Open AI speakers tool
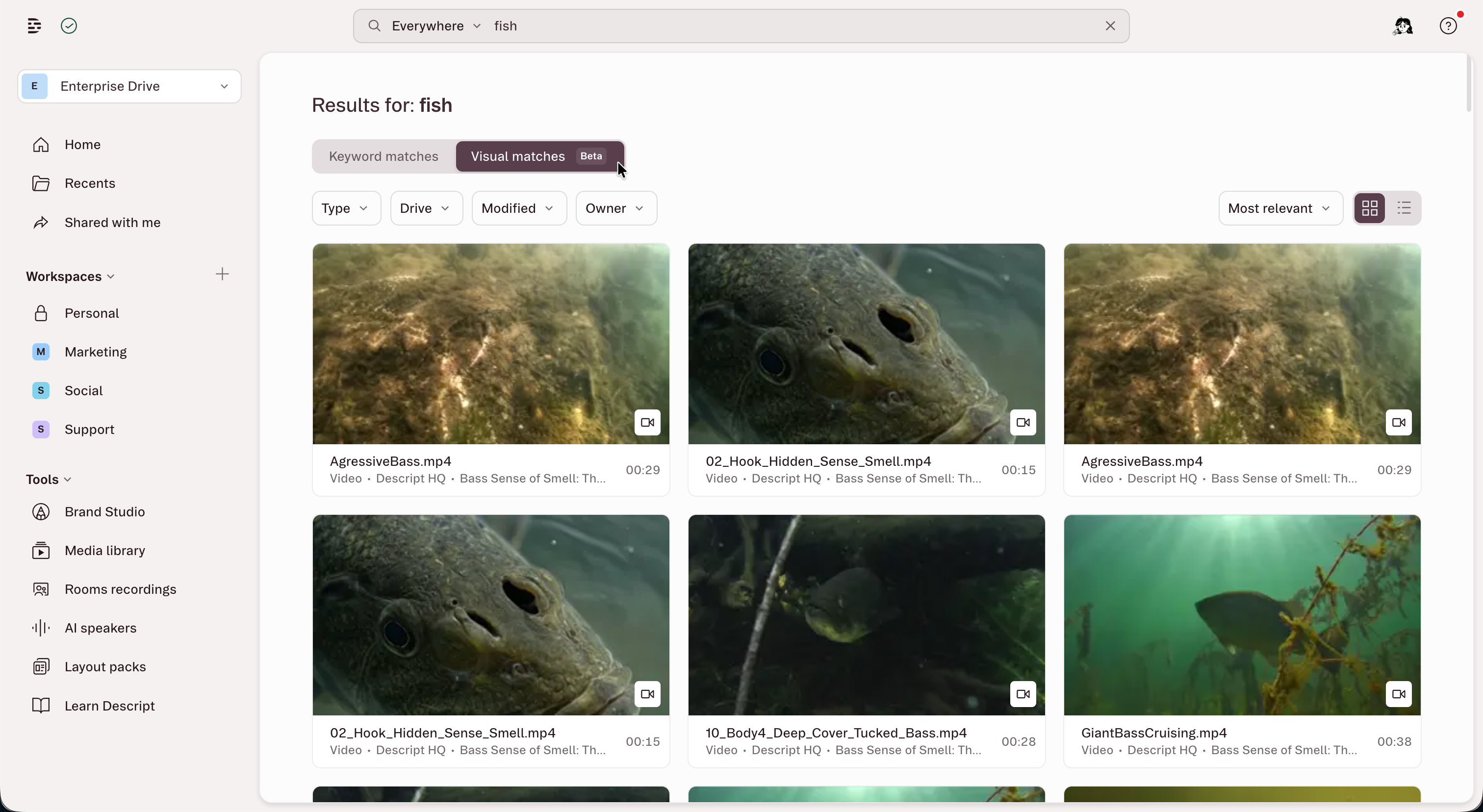Image resolution: width=1483 pixels, height=812 pixels. click(x=101, y=628)
